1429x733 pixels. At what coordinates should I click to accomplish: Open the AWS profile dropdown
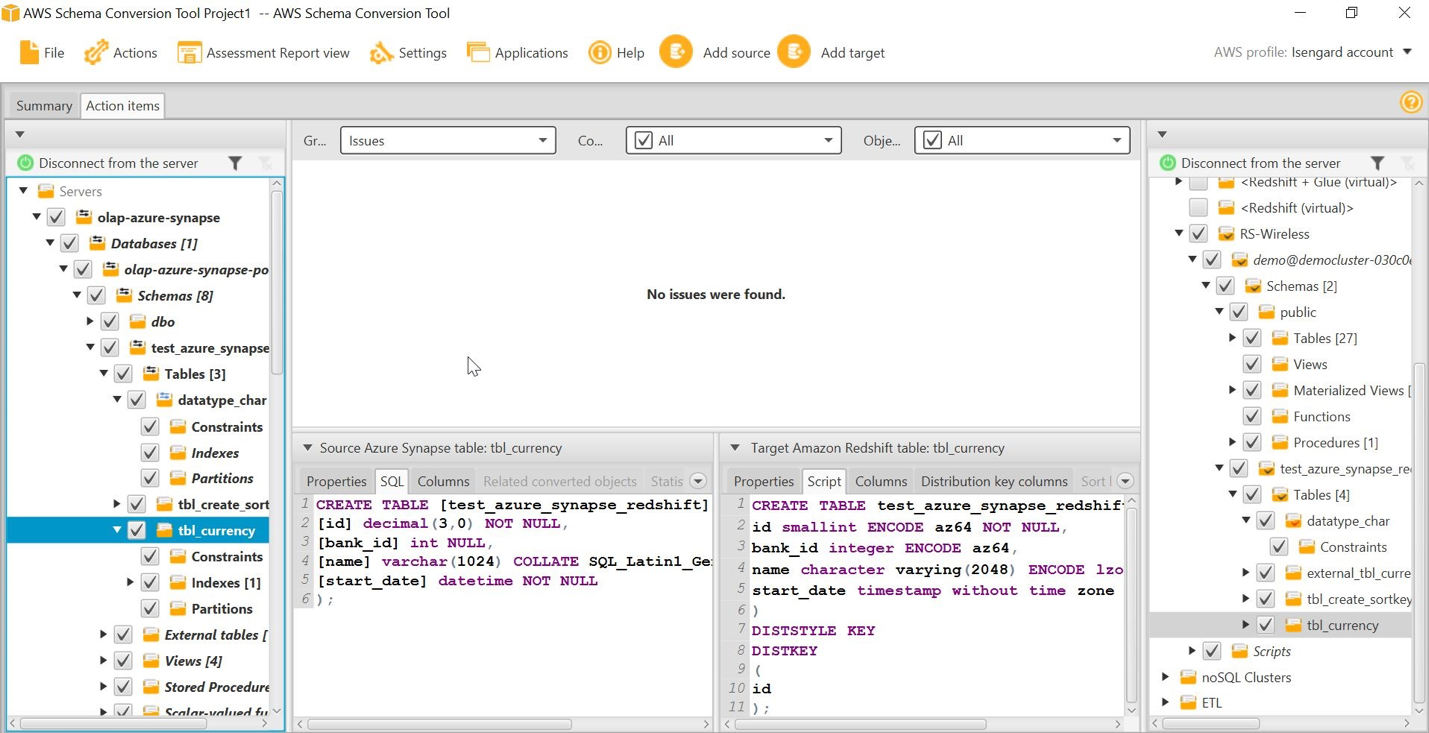tap(1407, 52)
